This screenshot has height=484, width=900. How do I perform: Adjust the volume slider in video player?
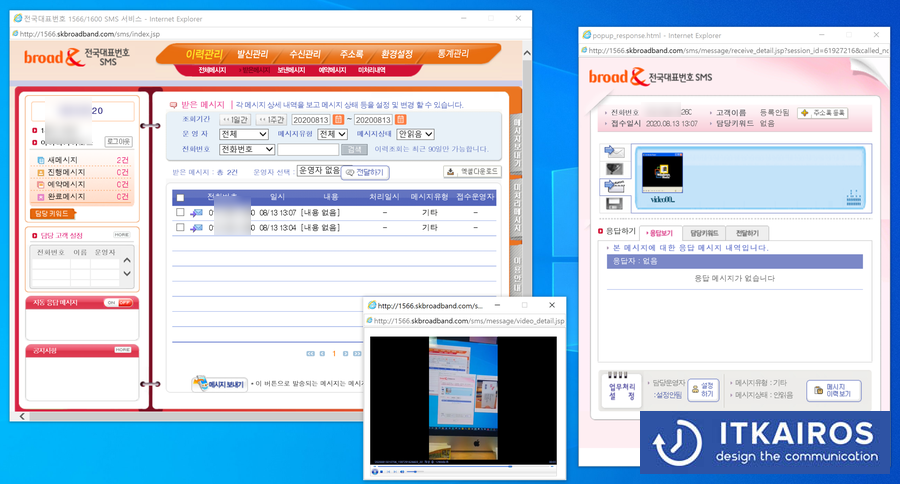[416, 471]
